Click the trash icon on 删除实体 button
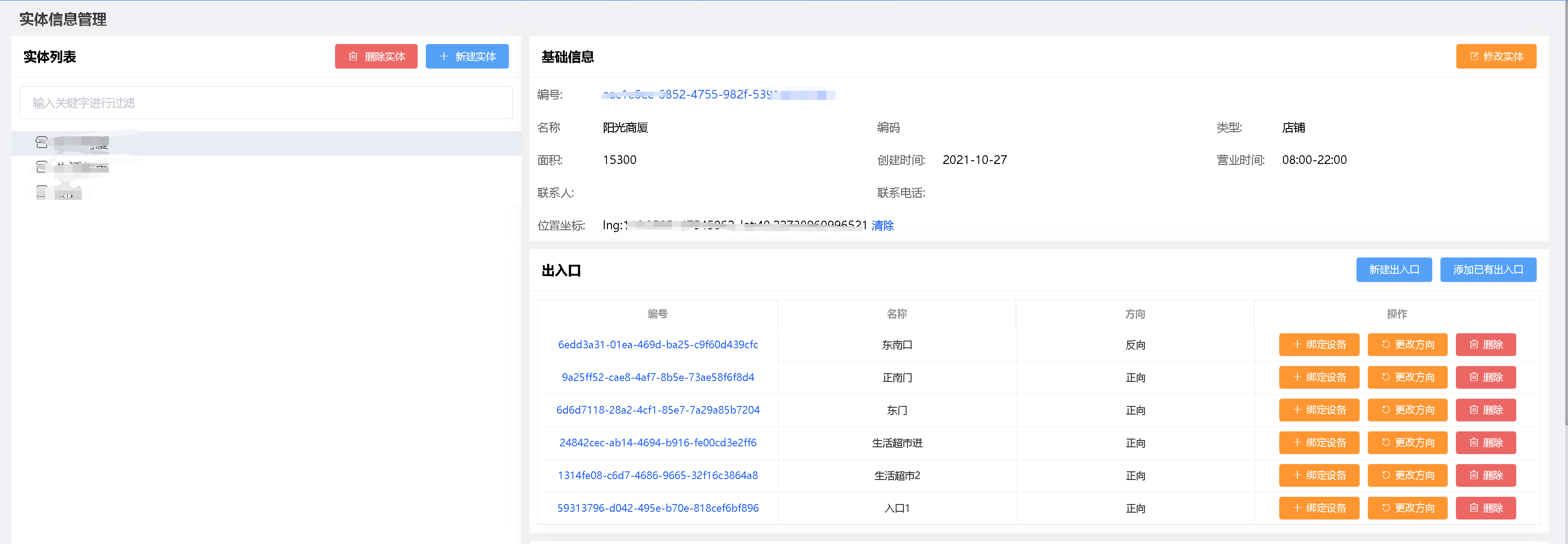The image size is (1568, 544). click(x=352, y=56)
